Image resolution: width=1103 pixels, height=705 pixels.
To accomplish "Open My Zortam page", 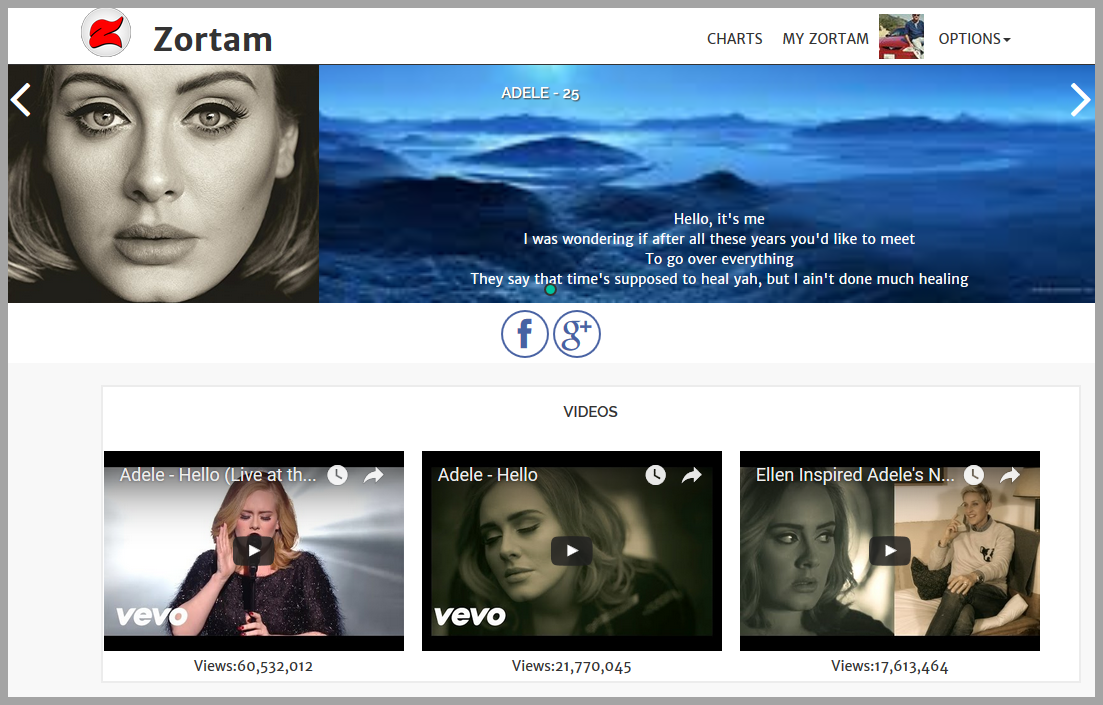I will (x=825, y=39).
